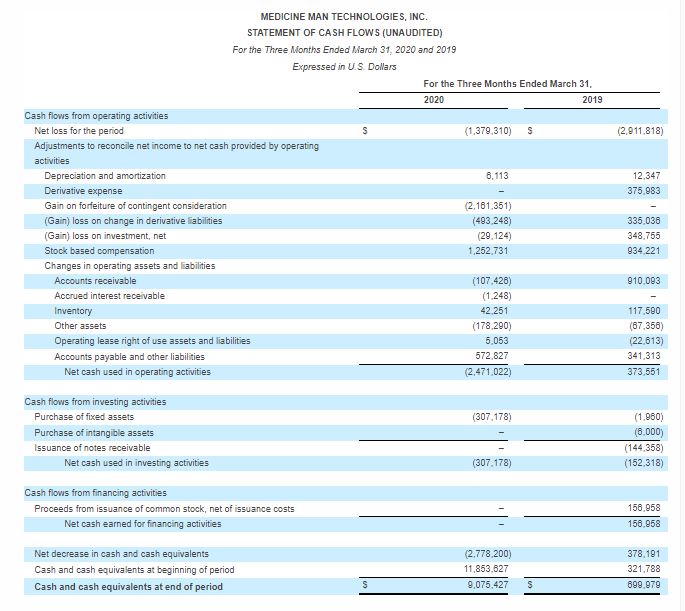Click the 2020 net loss value (1,379,310)
The width and height of the screenshot is (685, 611).
tap(488, 131)
